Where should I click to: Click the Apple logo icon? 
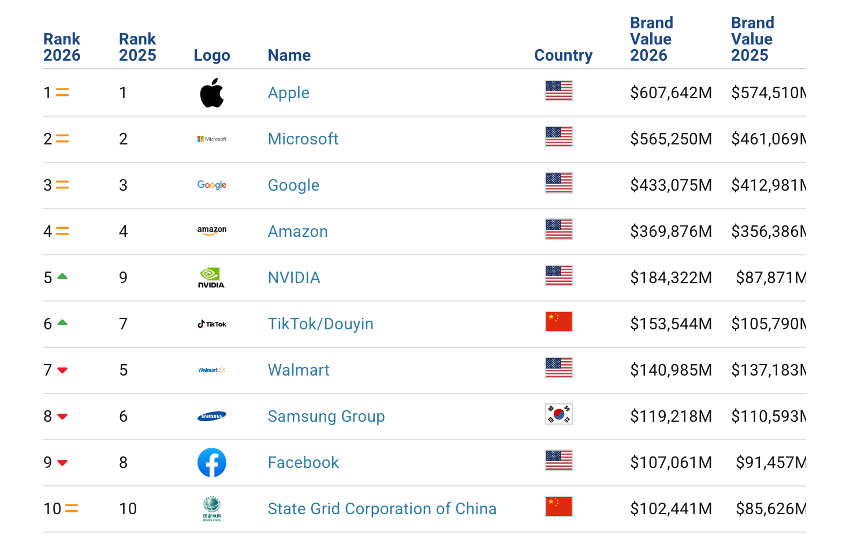tap(211, 93)
